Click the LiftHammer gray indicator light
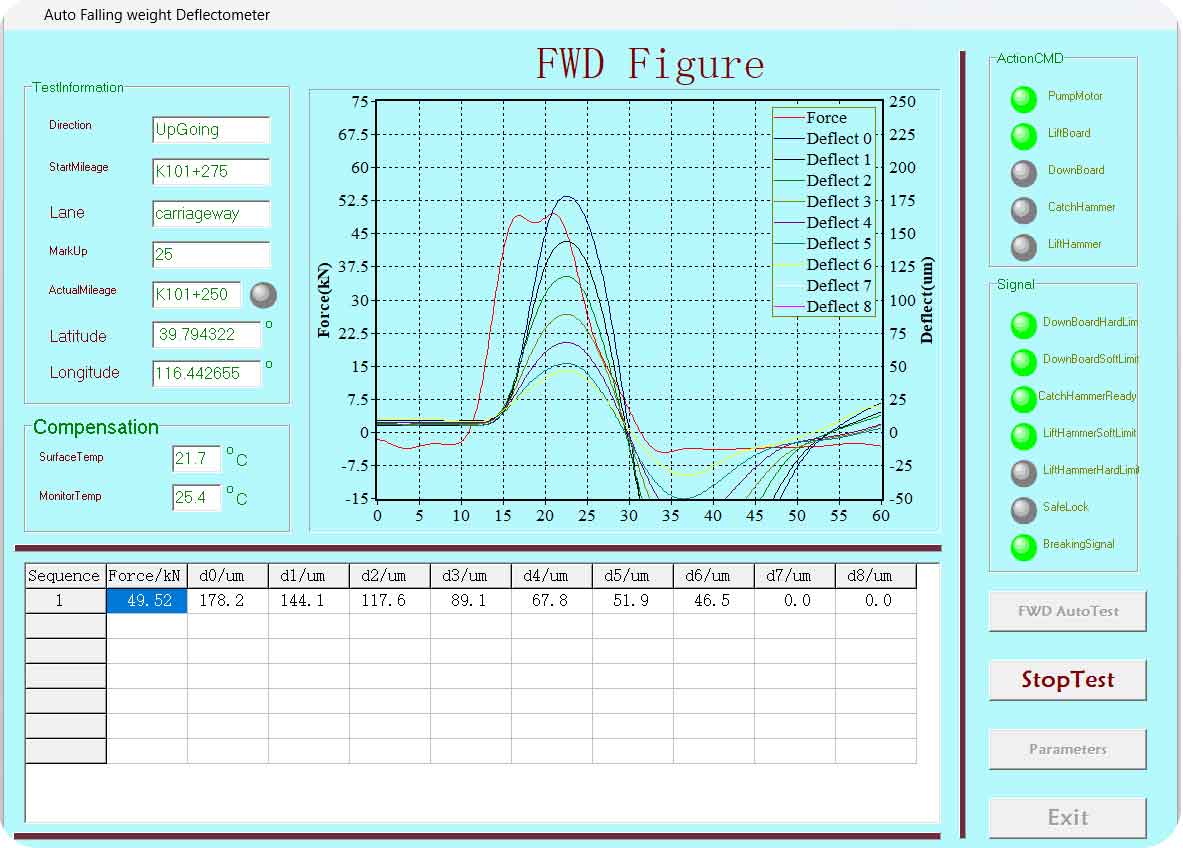 (x=1023, y=247)
